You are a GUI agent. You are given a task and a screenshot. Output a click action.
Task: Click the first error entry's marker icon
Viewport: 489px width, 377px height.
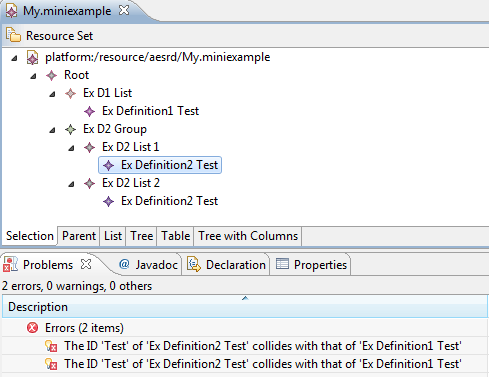pos(51,346)
